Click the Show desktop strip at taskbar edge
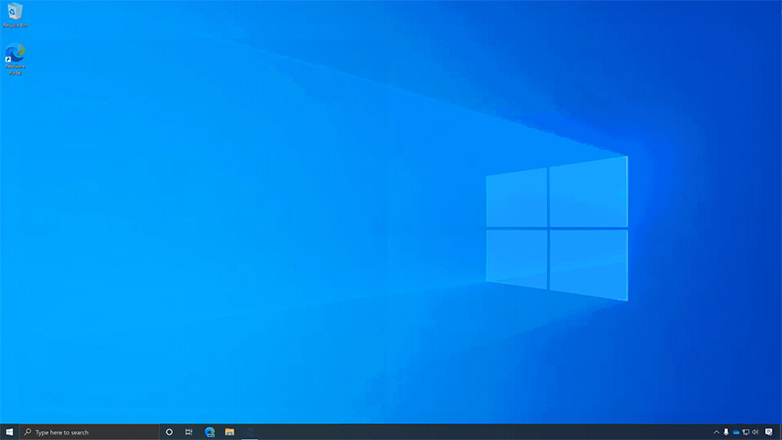 (x=780, y=432)
